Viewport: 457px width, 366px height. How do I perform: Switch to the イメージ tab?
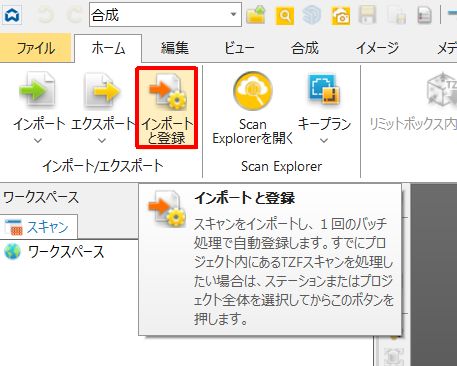point(377,48)
